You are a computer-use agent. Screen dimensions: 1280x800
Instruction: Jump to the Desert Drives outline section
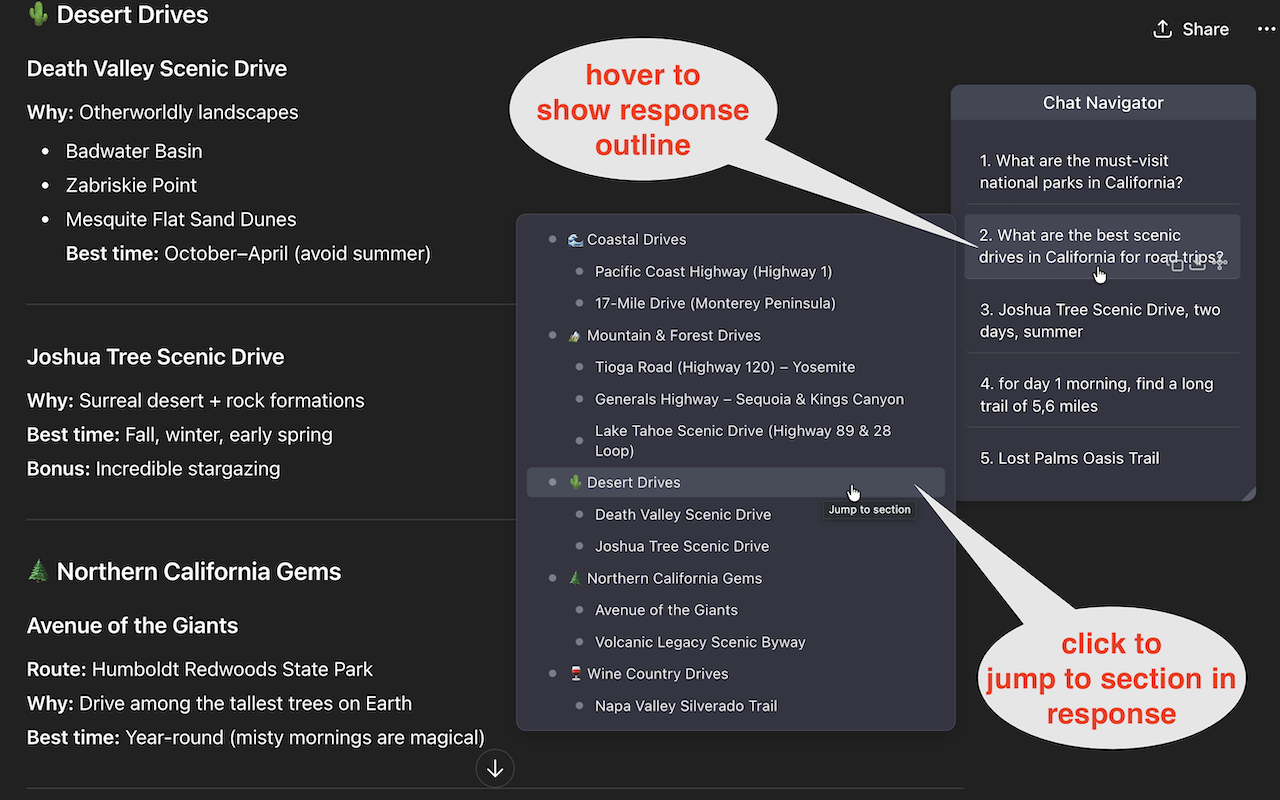[735, 482]
